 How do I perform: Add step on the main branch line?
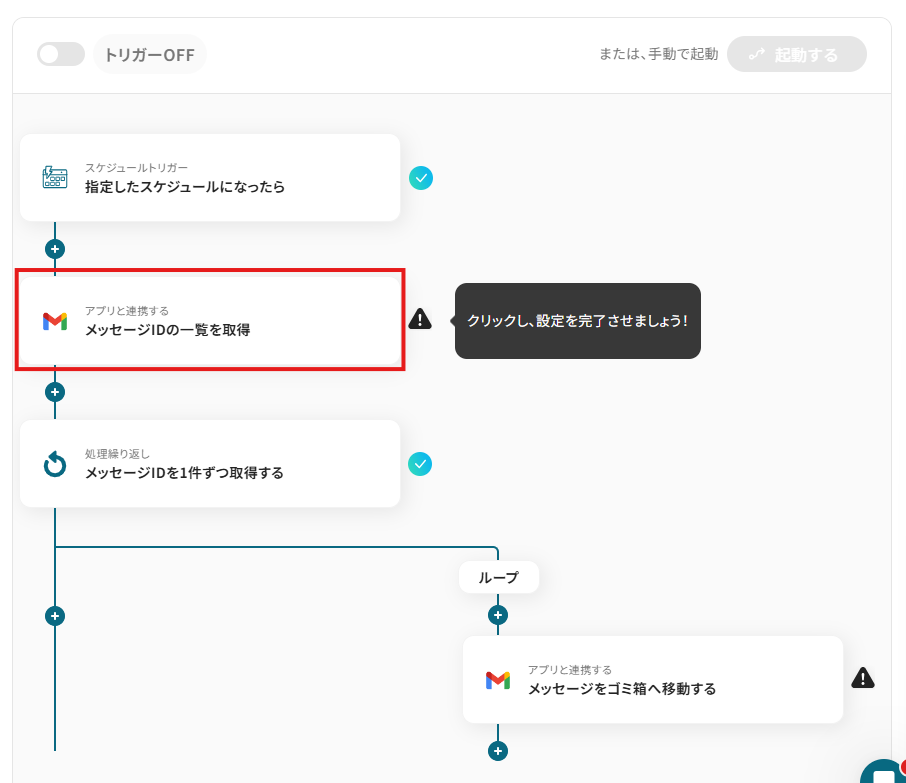pos(55,616)
